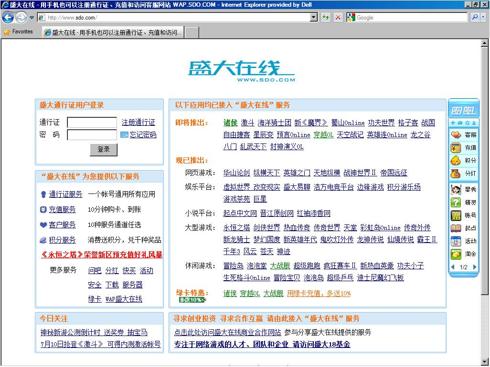Click the card icon beside 忘记密码

pyautogui.click(x=124, y=135)
